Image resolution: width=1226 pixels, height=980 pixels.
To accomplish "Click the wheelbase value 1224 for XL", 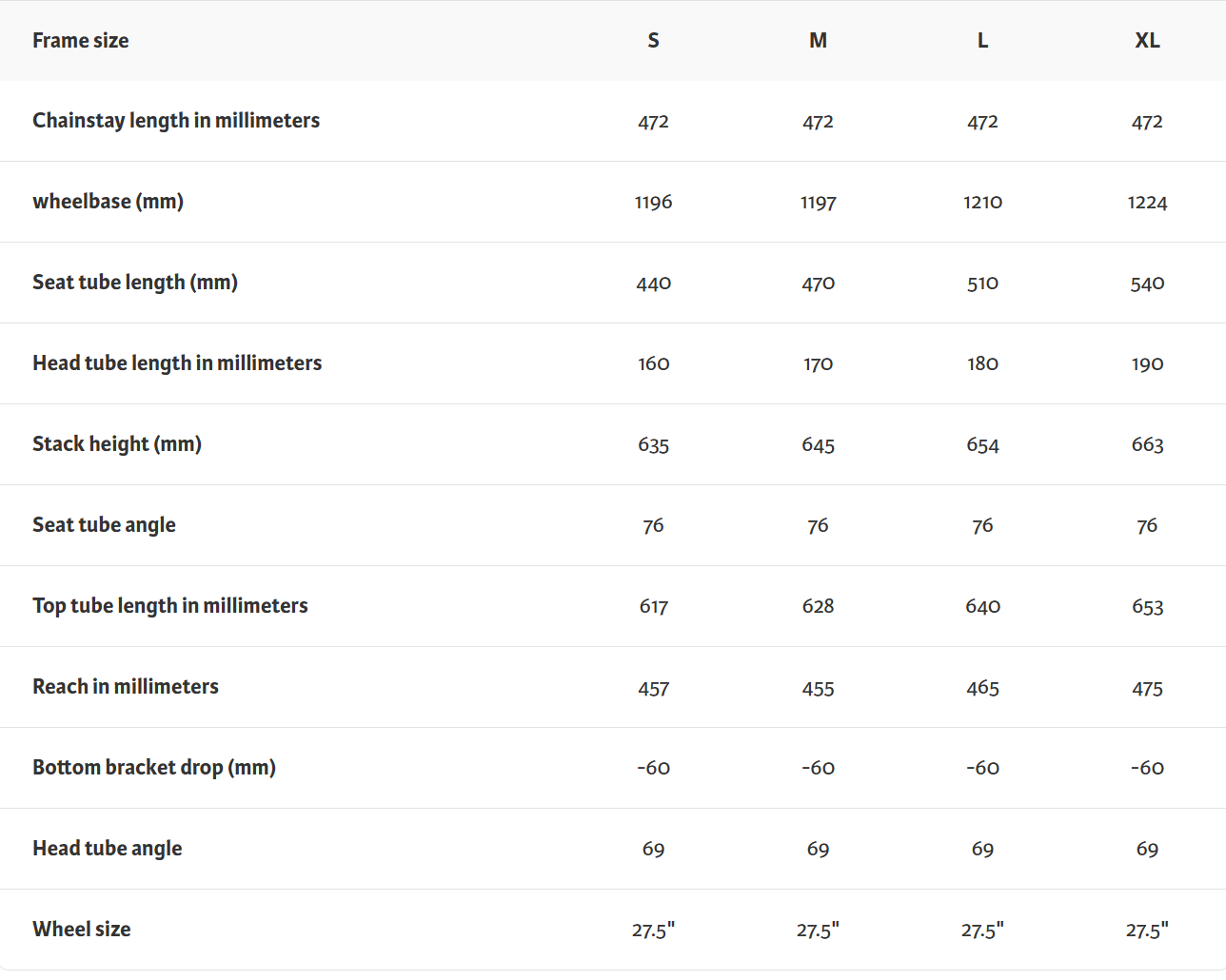I will tap(1147, 203).
